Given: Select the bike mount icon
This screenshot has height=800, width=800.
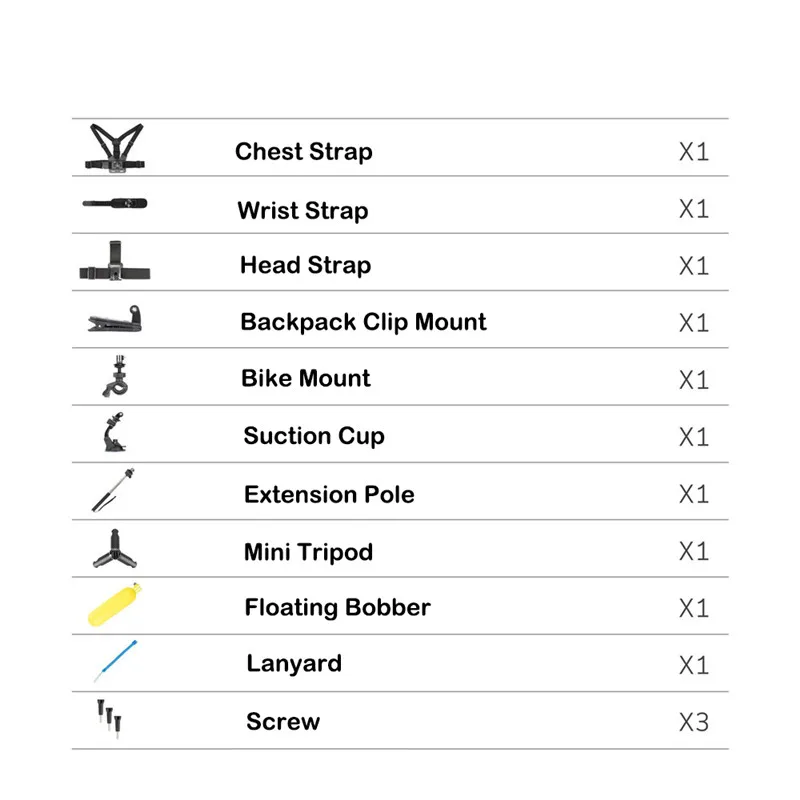Looking at the screenshot, I should click(x=116, y=376).
